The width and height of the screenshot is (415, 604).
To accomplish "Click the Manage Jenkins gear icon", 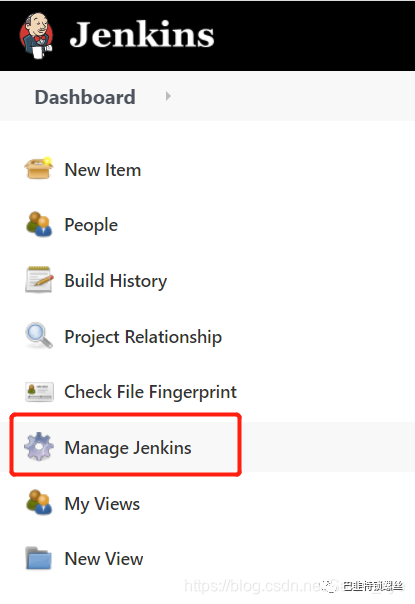I will [x=39, y=446].
